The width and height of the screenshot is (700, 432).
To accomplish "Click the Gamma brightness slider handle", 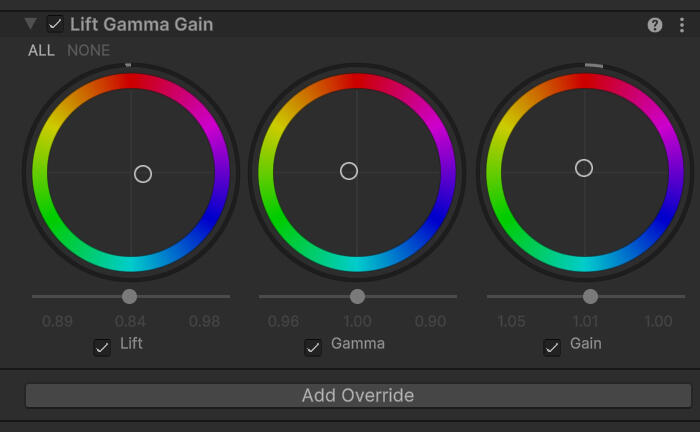I will tap(357, 296).
